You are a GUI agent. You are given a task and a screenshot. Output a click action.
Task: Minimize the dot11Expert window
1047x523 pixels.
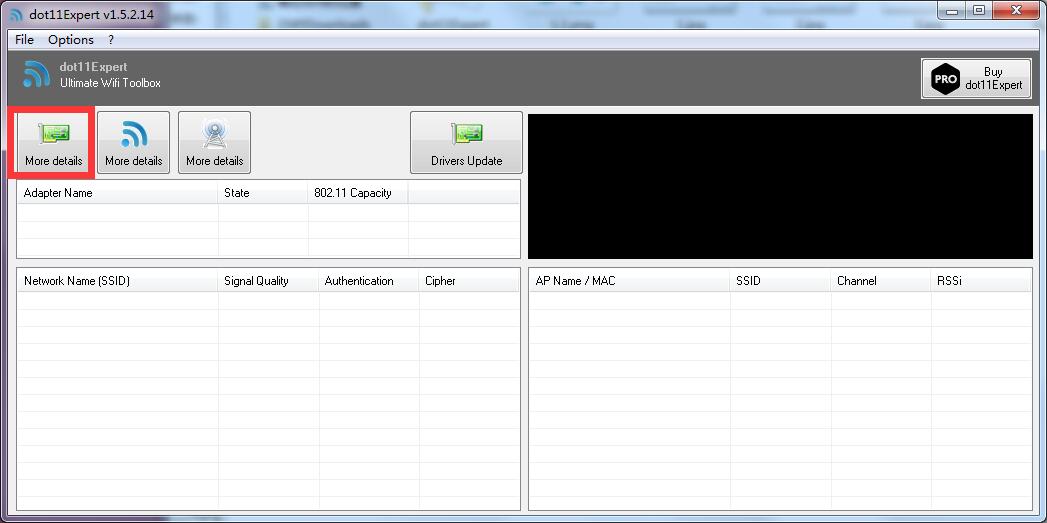[x=950, y=10]
